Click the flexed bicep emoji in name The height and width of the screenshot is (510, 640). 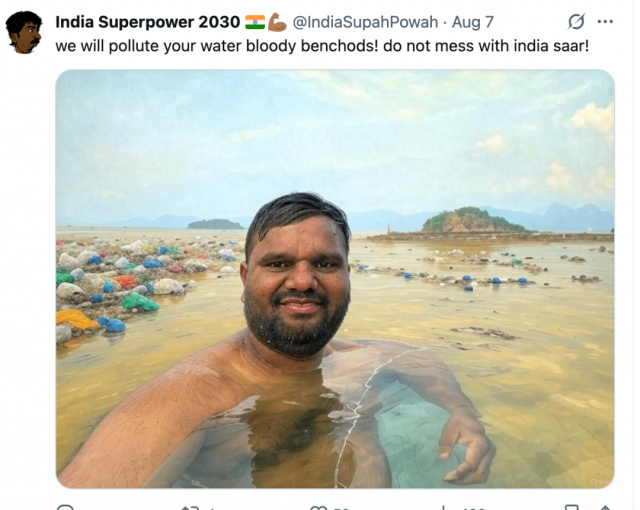coord(277,22)
